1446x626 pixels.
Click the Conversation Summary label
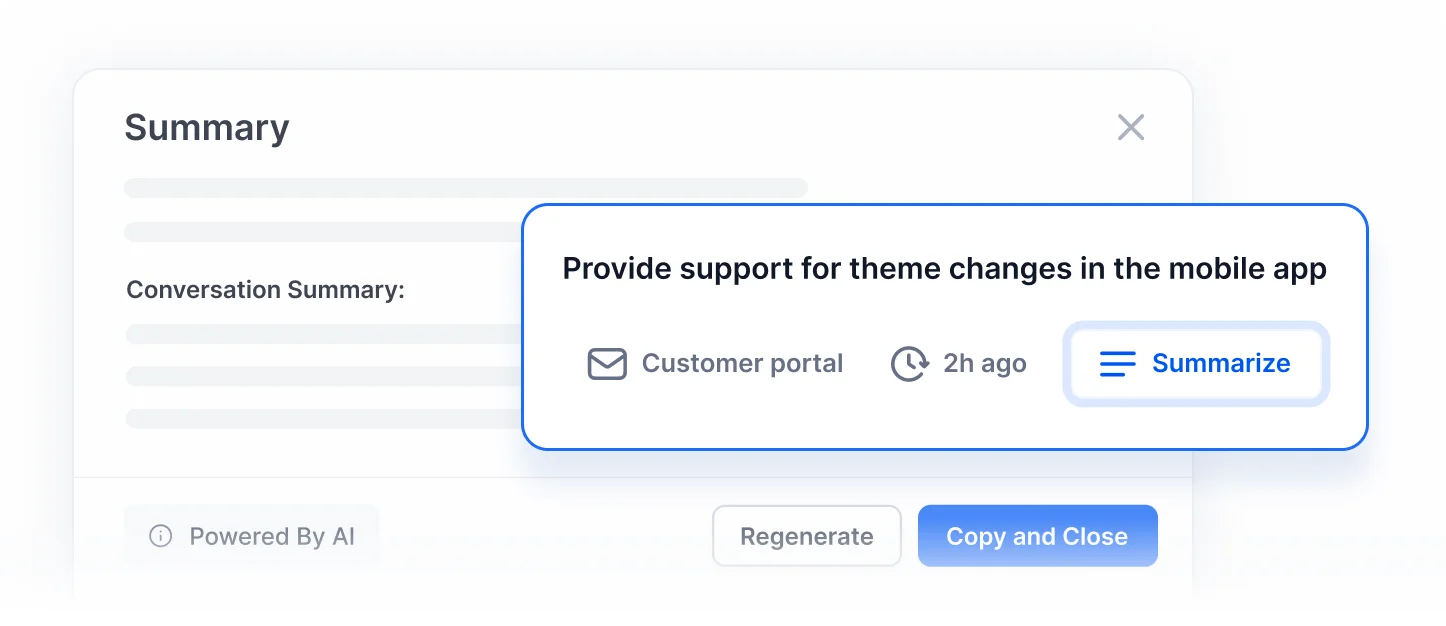(265, 290)
